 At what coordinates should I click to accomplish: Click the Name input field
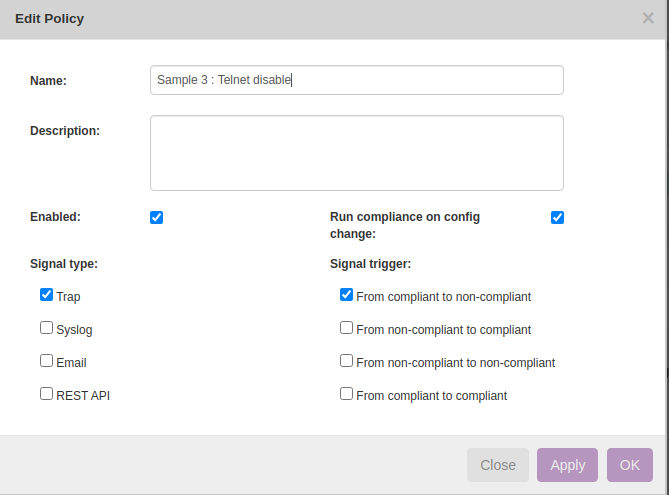[x=357, y=80]
